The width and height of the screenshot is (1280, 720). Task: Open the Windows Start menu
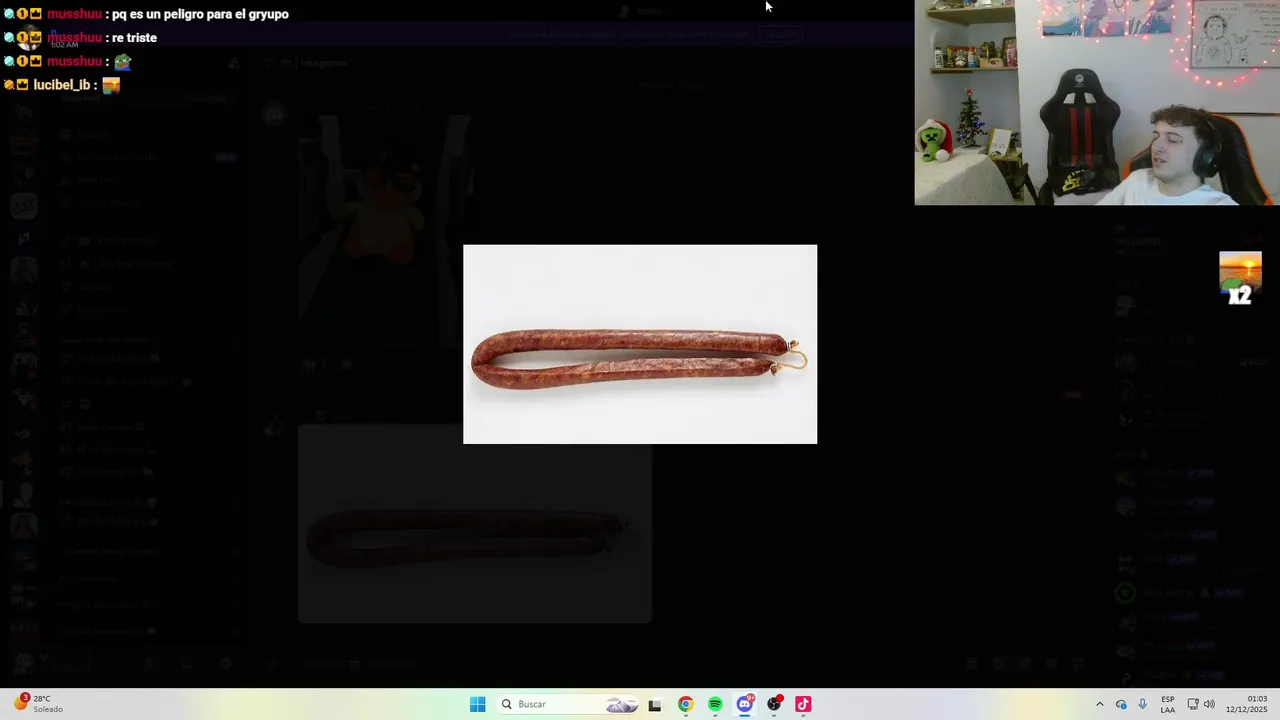click(x=477, y=704)
